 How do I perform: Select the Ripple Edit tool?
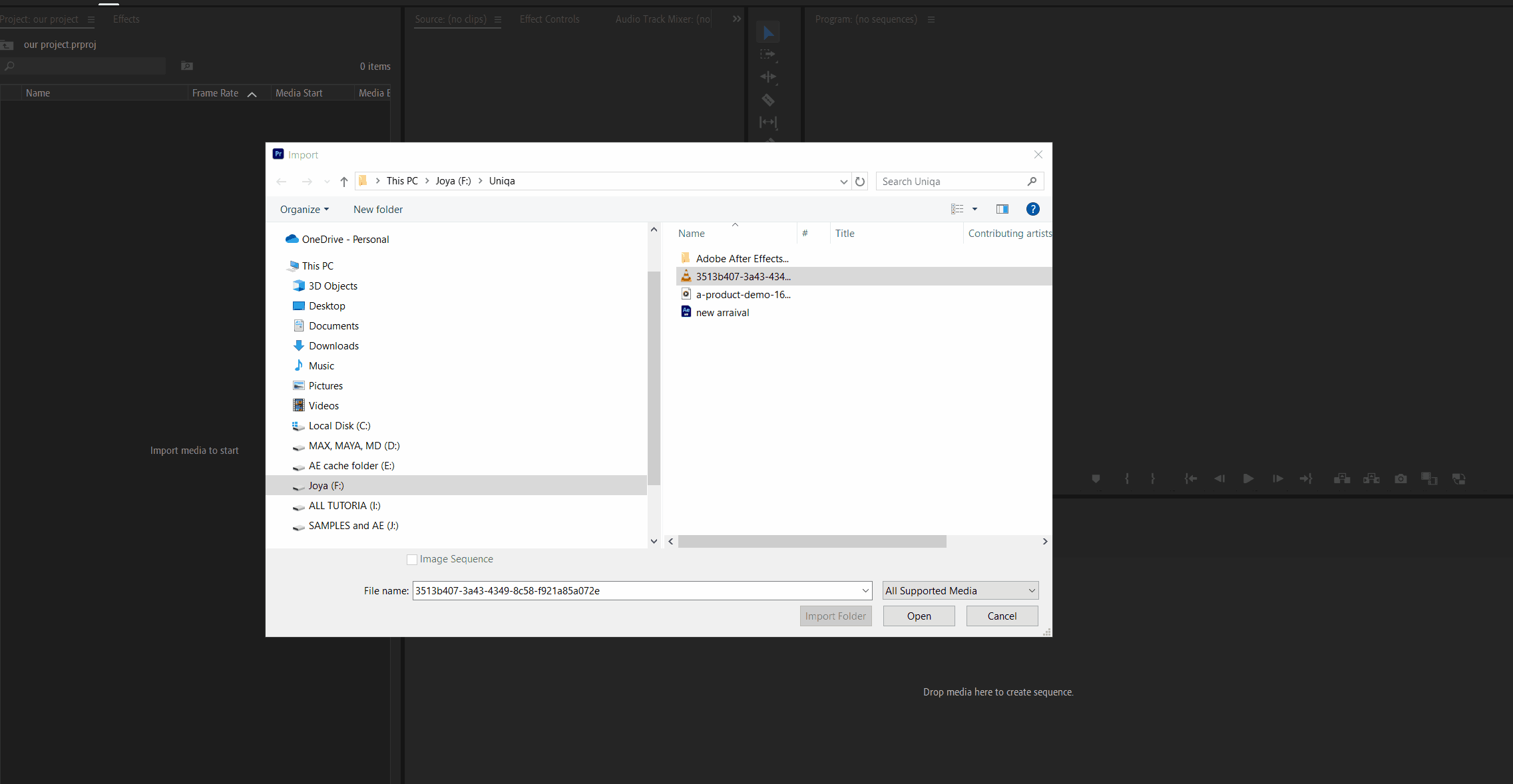(767, 77)
